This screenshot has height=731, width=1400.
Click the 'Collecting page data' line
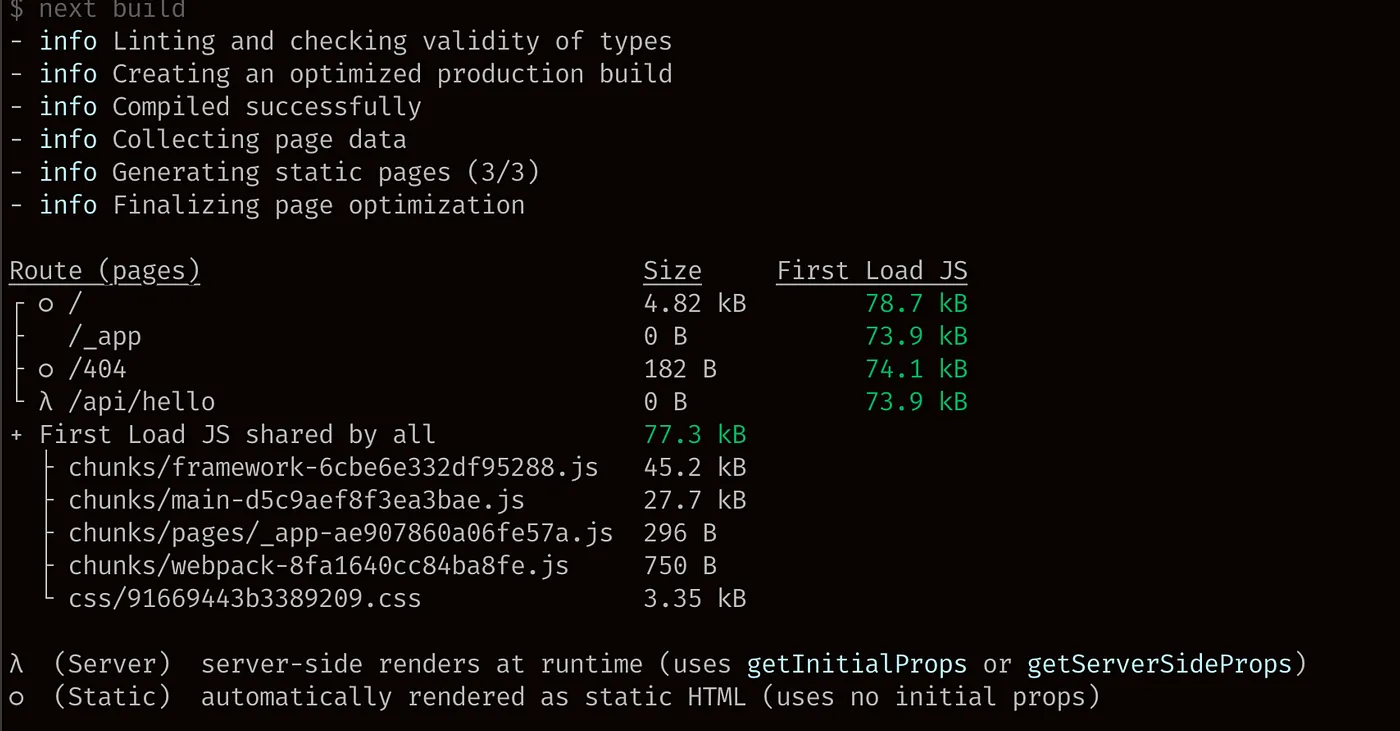[x=259, y=139]
